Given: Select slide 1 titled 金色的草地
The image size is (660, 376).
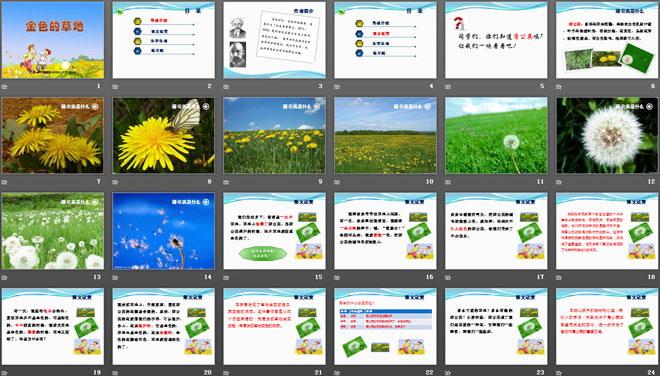Looking at the screenshot, I should coord(53,40).
